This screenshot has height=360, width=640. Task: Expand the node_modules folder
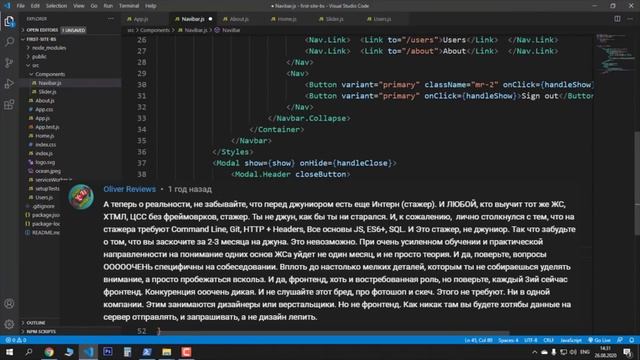[x=49, y=48]
